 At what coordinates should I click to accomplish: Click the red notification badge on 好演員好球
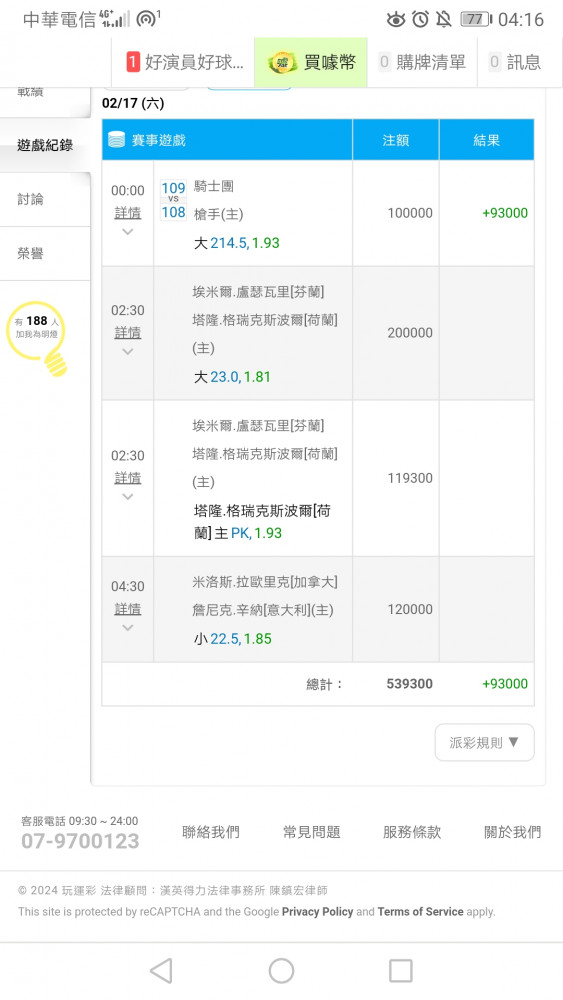[x=133, y=62]
